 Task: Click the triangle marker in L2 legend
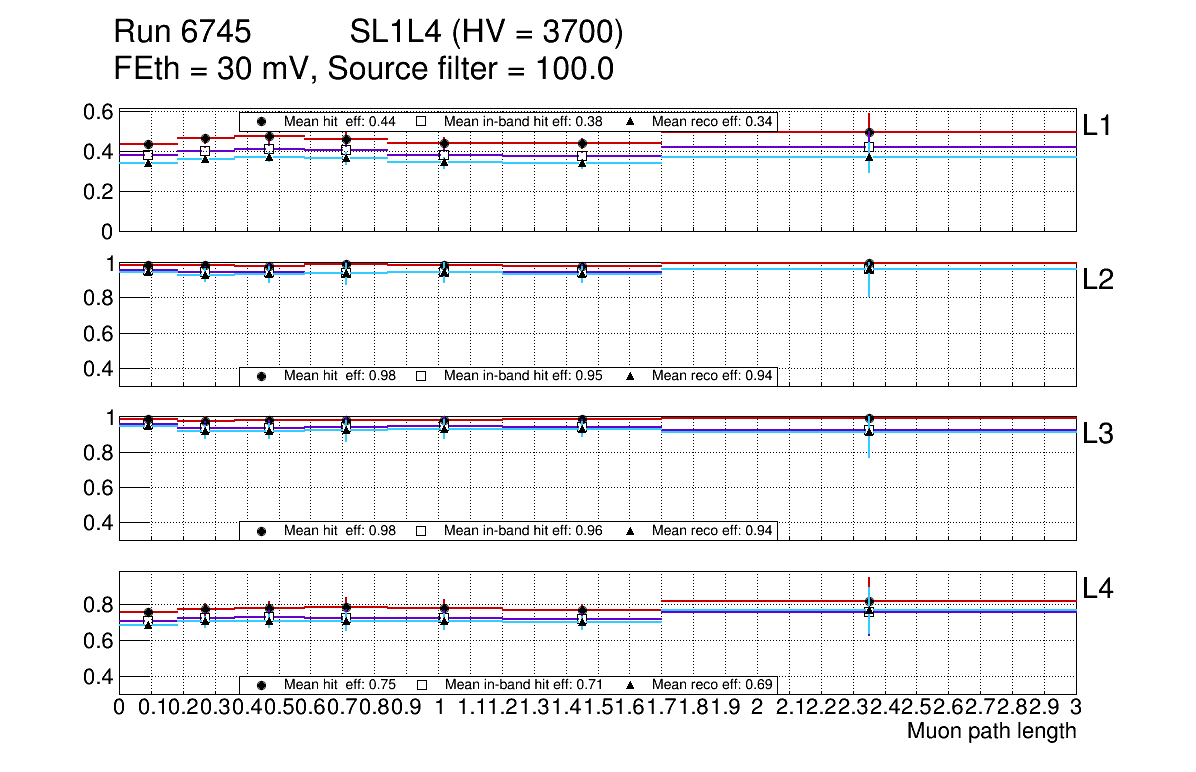[x=630, y=376]
